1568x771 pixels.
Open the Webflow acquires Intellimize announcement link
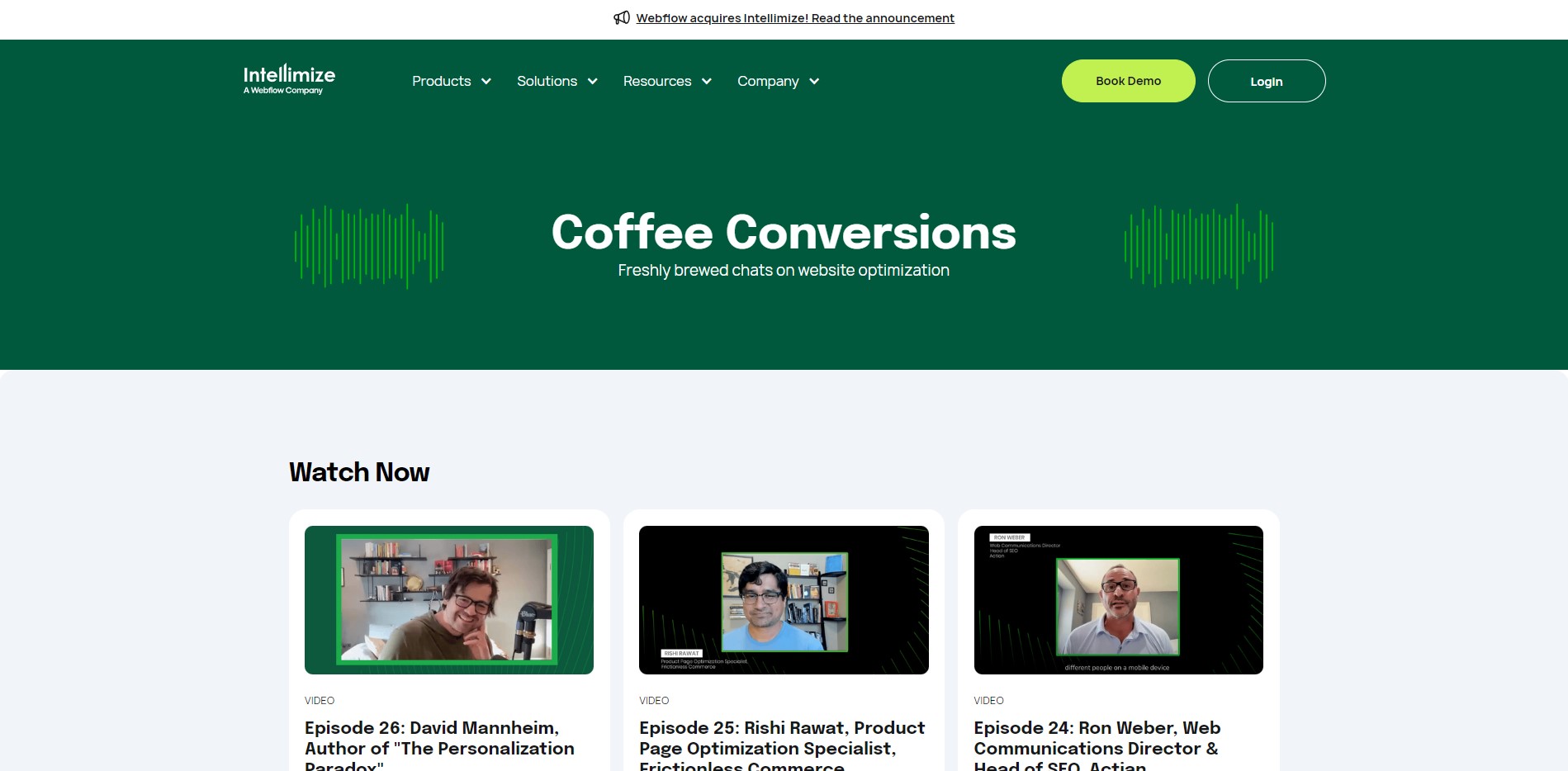(795, 18)
